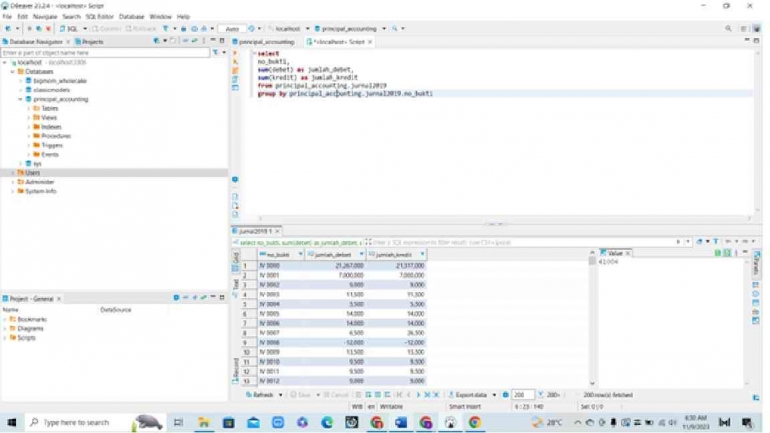Expand the sys database node
Viewport: 770px width, 433px height.
[x=21, y=163]
